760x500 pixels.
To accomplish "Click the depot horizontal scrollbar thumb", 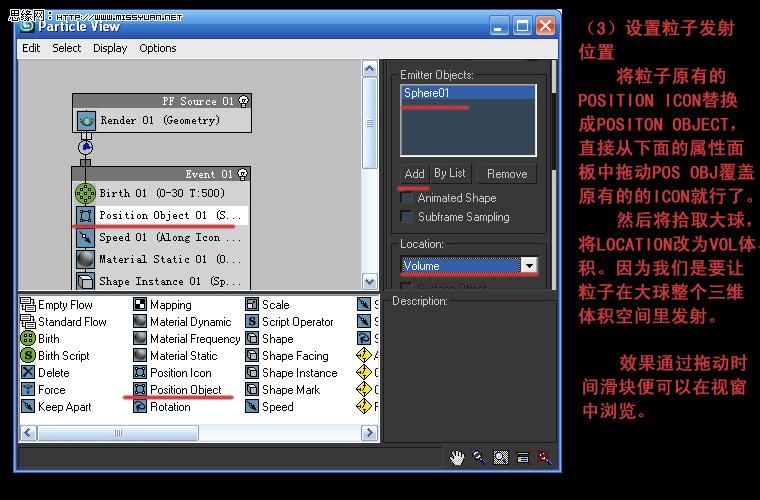I will 118,433.
